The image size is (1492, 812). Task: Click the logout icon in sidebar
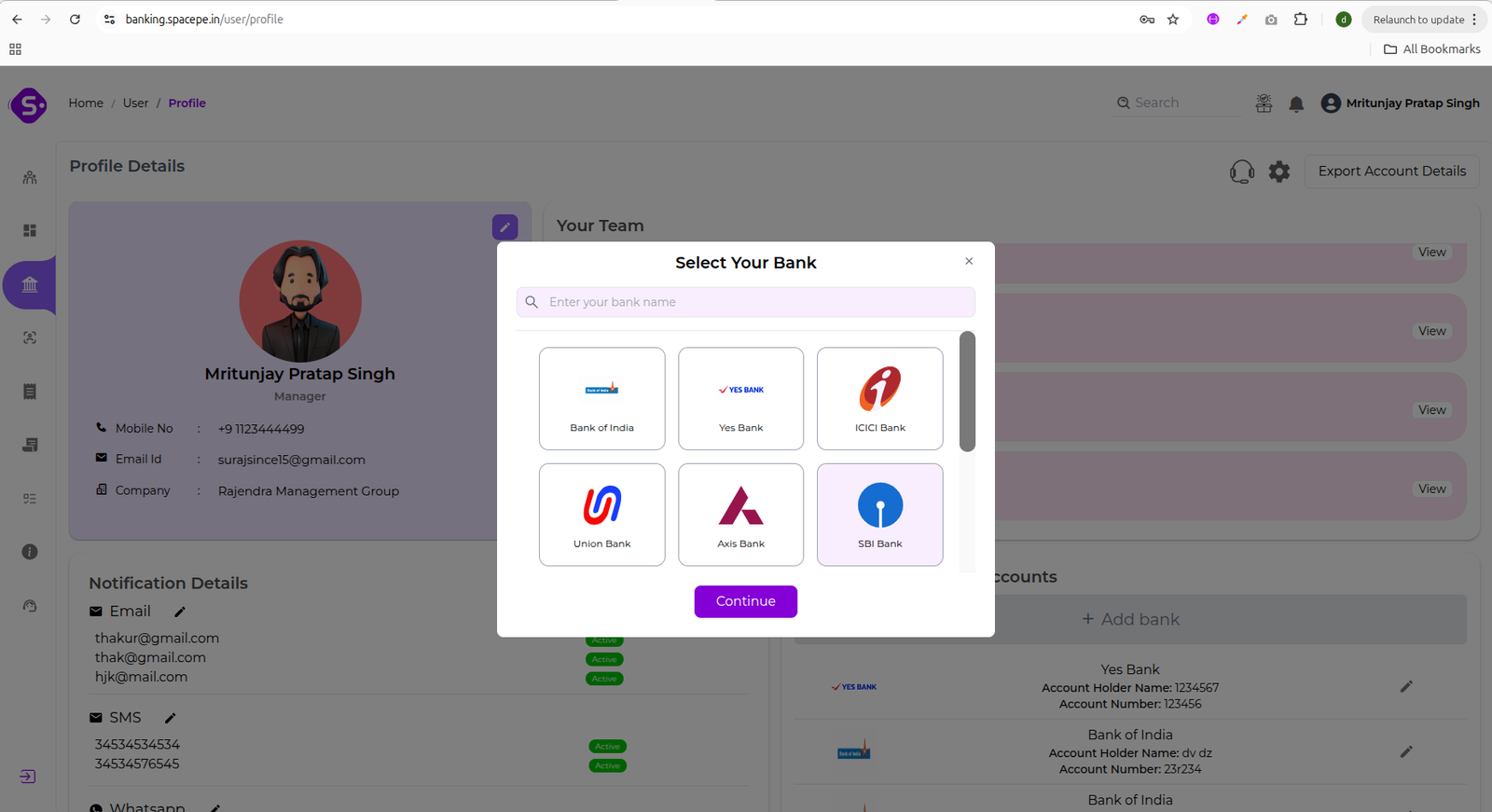[x=28, y=777]
